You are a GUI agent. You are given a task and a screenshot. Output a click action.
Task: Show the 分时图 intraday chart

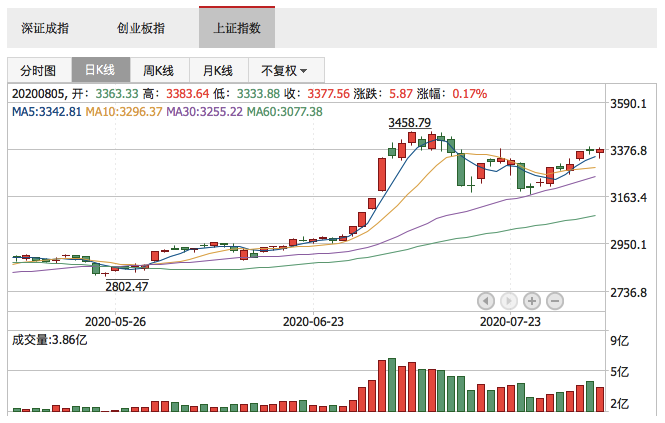pyautogui.click(x=39, y=70)
